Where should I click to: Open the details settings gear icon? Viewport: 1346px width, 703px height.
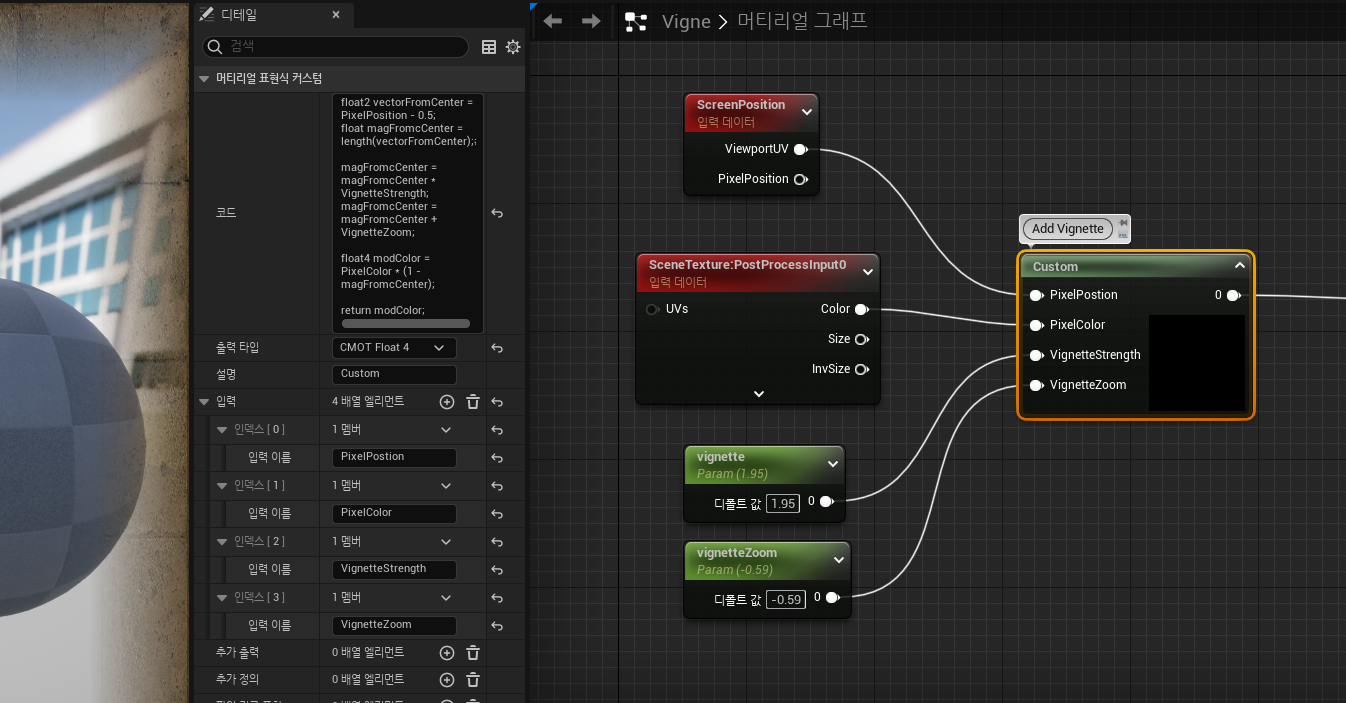coord(513,47)
